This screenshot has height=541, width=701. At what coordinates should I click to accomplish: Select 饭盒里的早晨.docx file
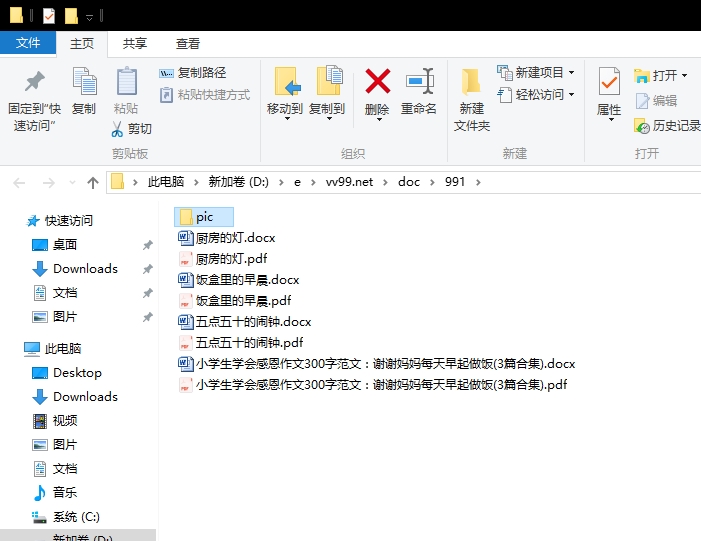tap(239, 280)
